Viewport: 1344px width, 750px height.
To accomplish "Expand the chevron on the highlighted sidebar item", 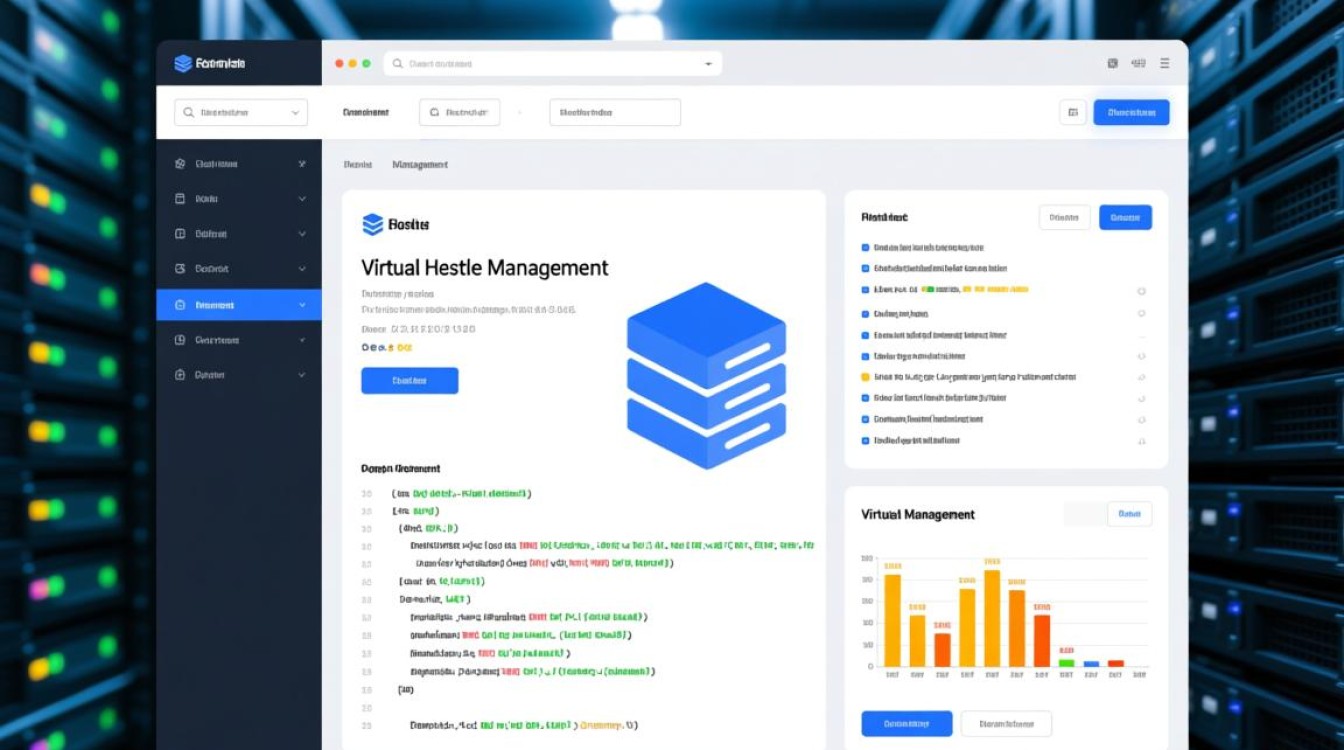I will (x=302, y=305).
